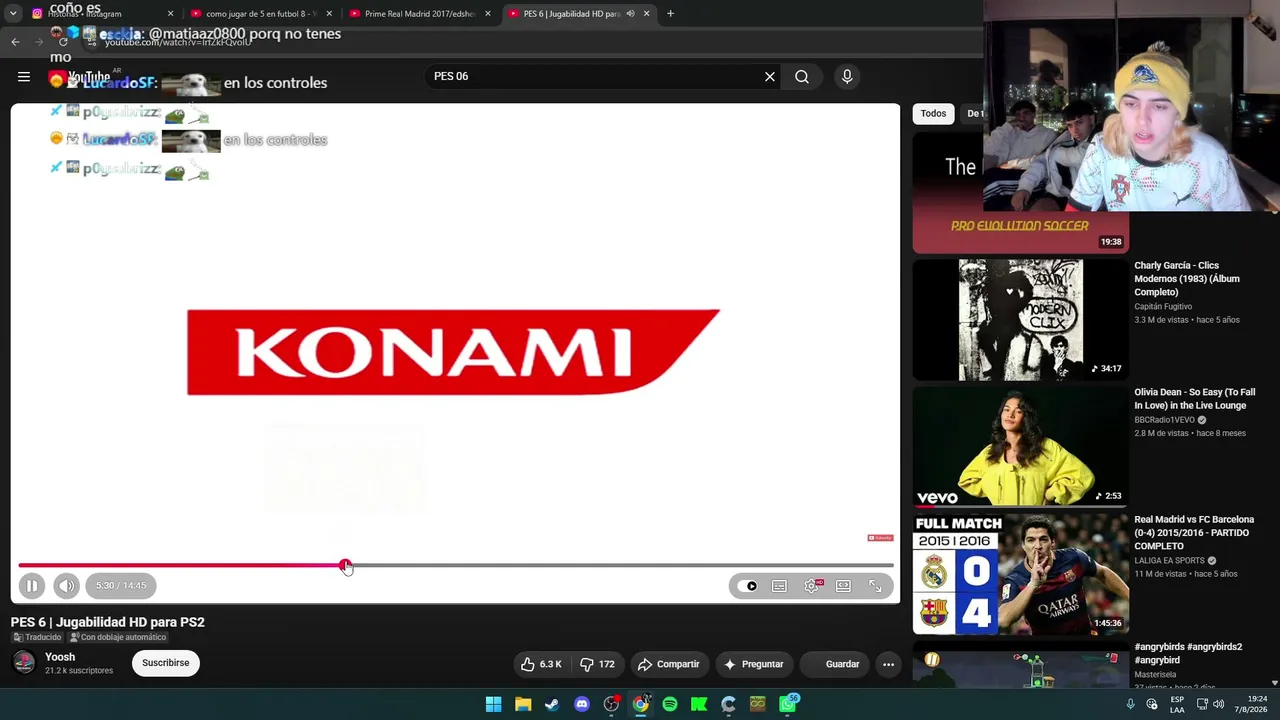Image resolution: width=1280 pixels, height=720 pixels.
Task: Open Charly García Clics Modernos video
Action: pos(1187,279)
